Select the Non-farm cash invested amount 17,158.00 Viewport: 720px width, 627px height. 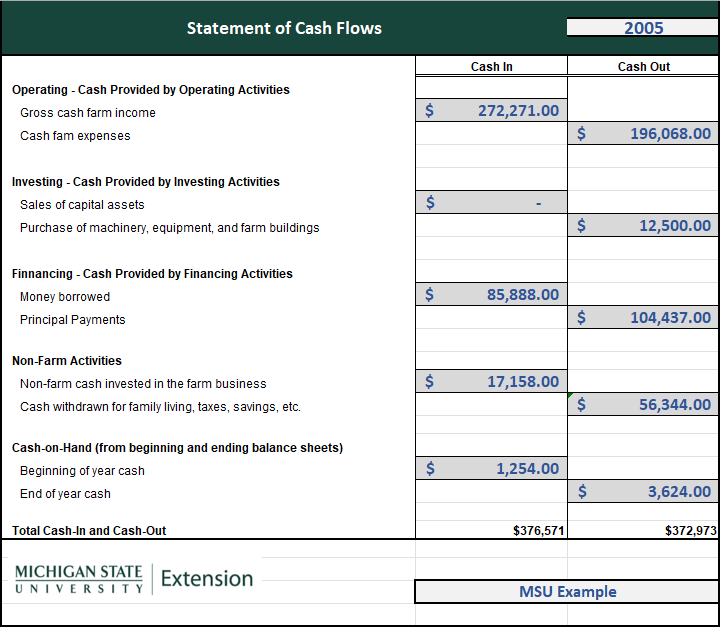click(491, 381)
